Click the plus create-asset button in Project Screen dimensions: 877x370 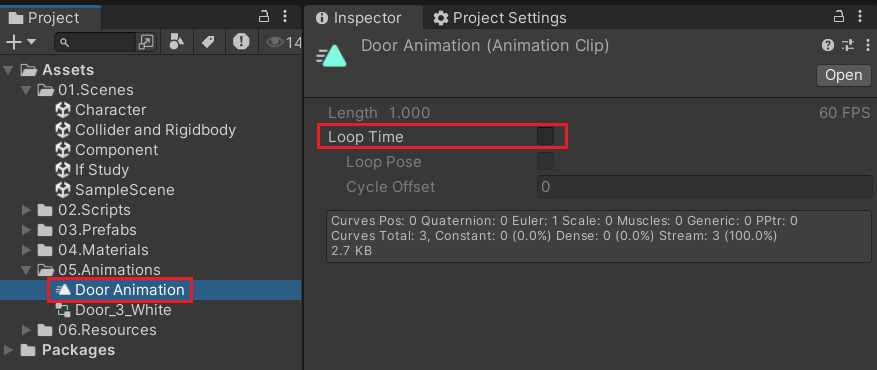[x=20, y=42]
